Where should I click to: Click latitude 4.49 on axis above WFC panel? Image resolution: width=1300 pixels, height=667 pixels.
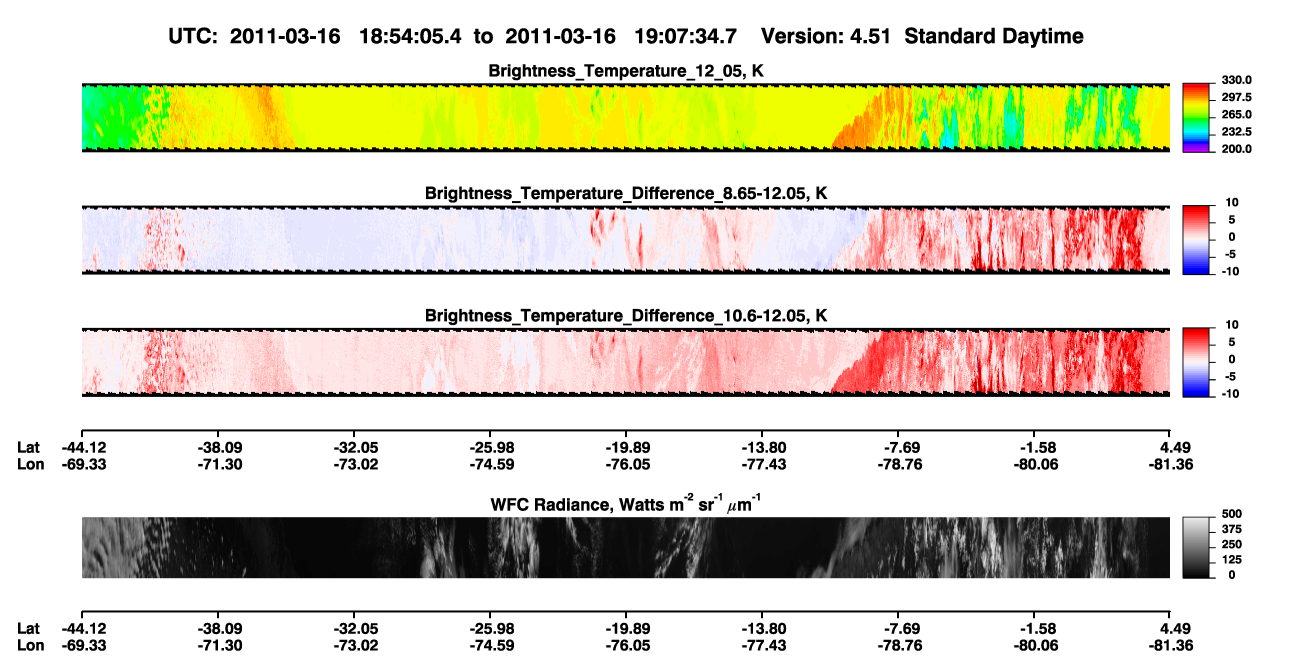click(1173, 448)
